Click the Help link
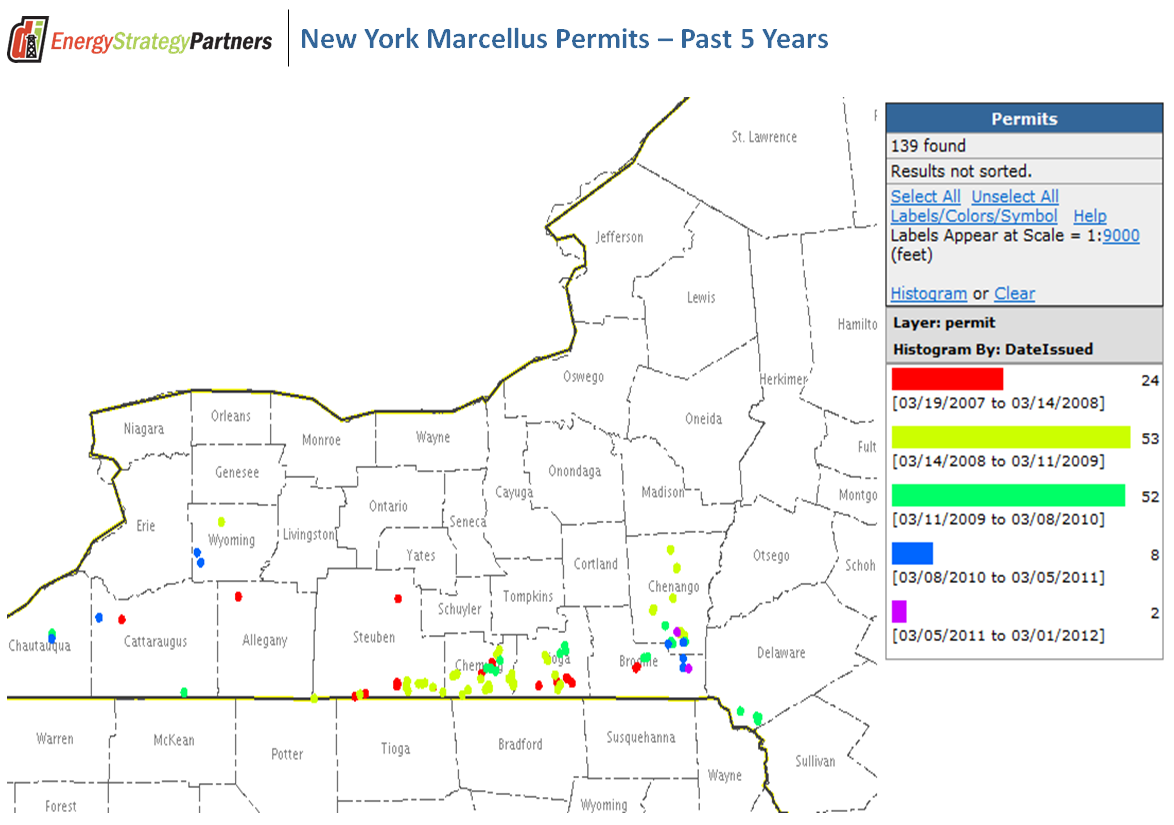 pyautogui.click(x=1089, y=216)
